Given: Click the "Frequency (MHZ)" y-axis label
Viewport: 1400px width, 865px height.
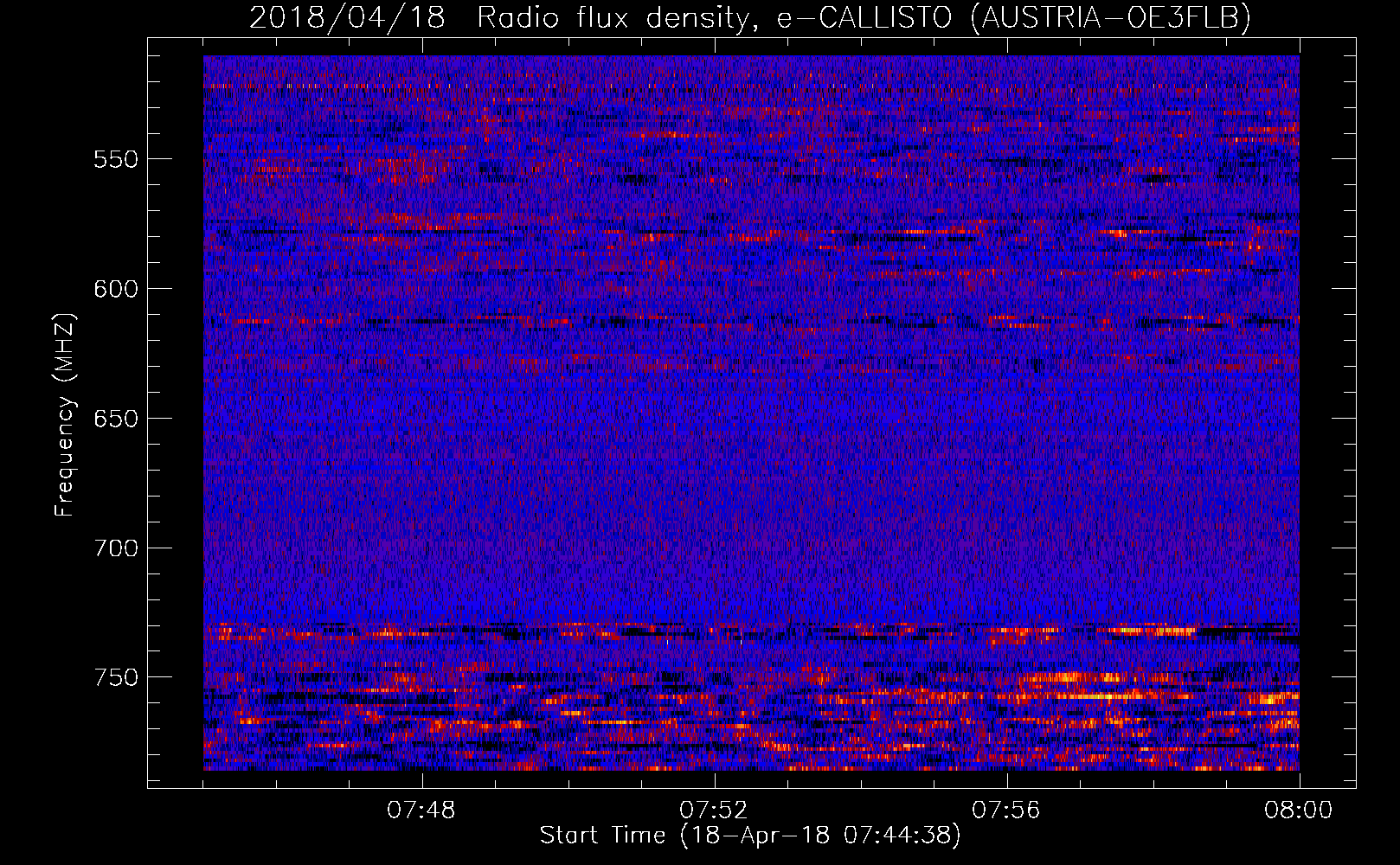Looking at the screenshot, I should pos(65,415).
